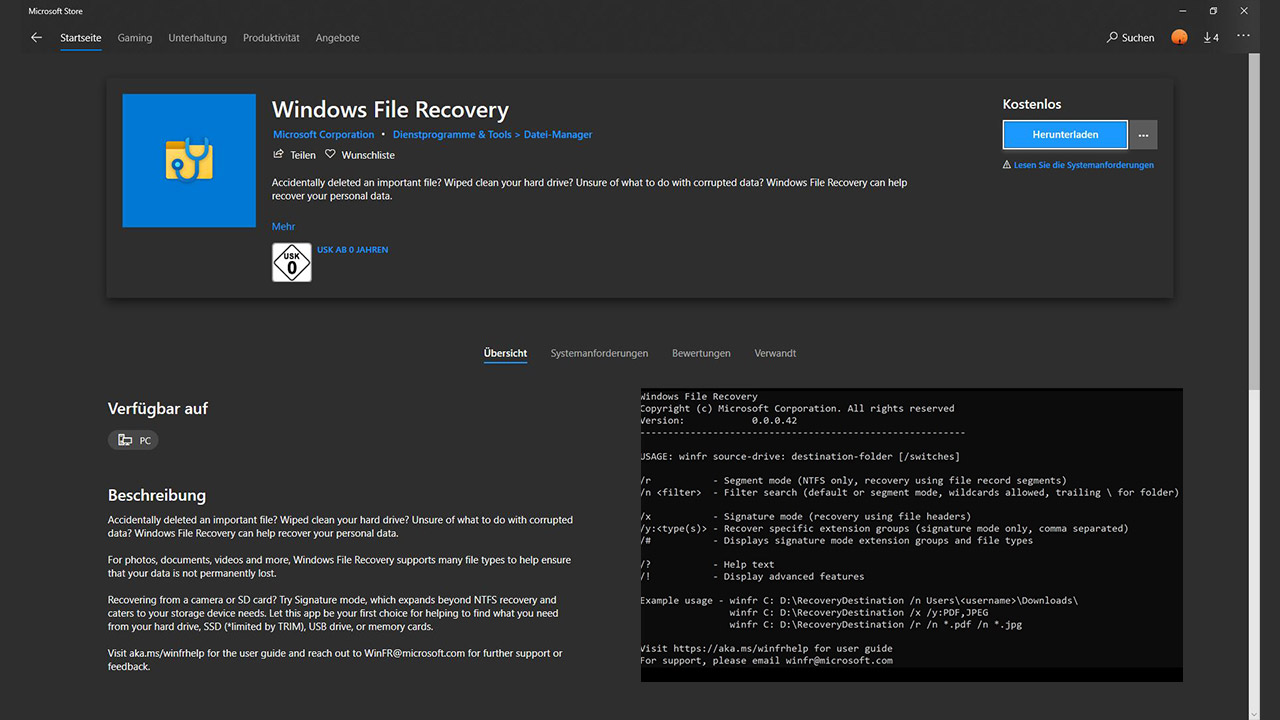Navigate back with the arrow icon
The height and width of the screenshot is (720, 1280).
(36, 37)
